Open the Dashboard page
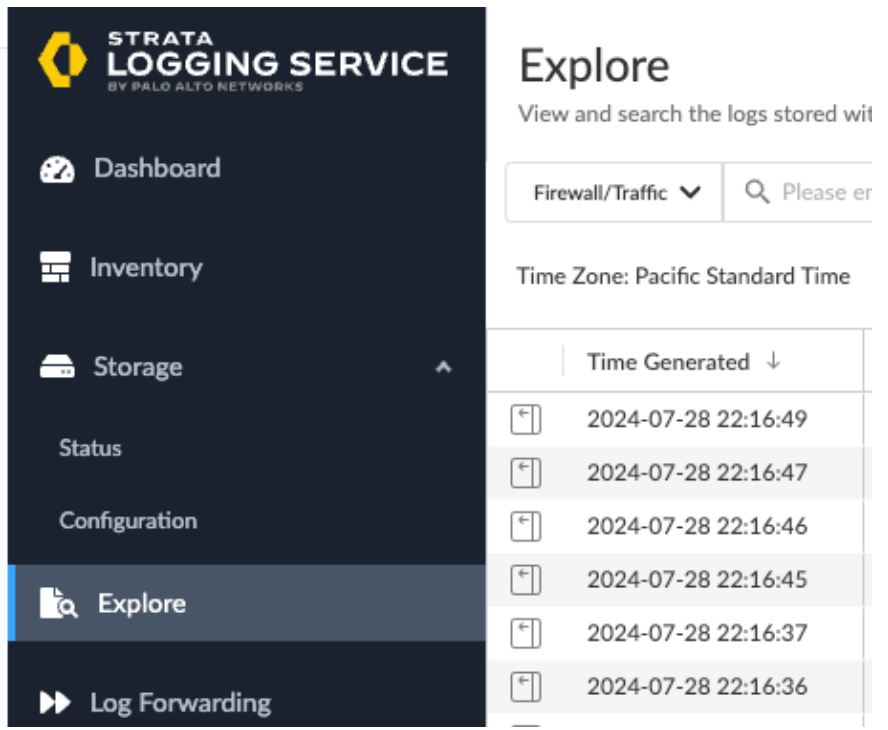Image resolution: width=888 pixels, height=730 pixels. pos(157,168)
